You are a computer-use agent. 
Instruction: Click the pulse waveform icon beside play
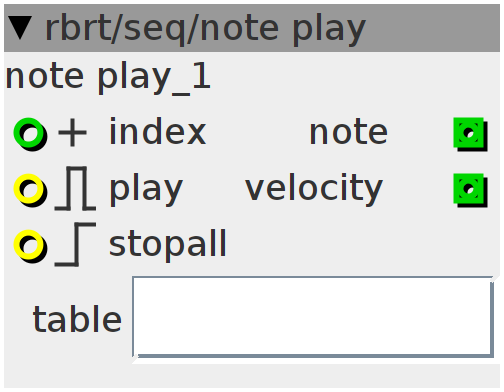[x=75, y=188]
